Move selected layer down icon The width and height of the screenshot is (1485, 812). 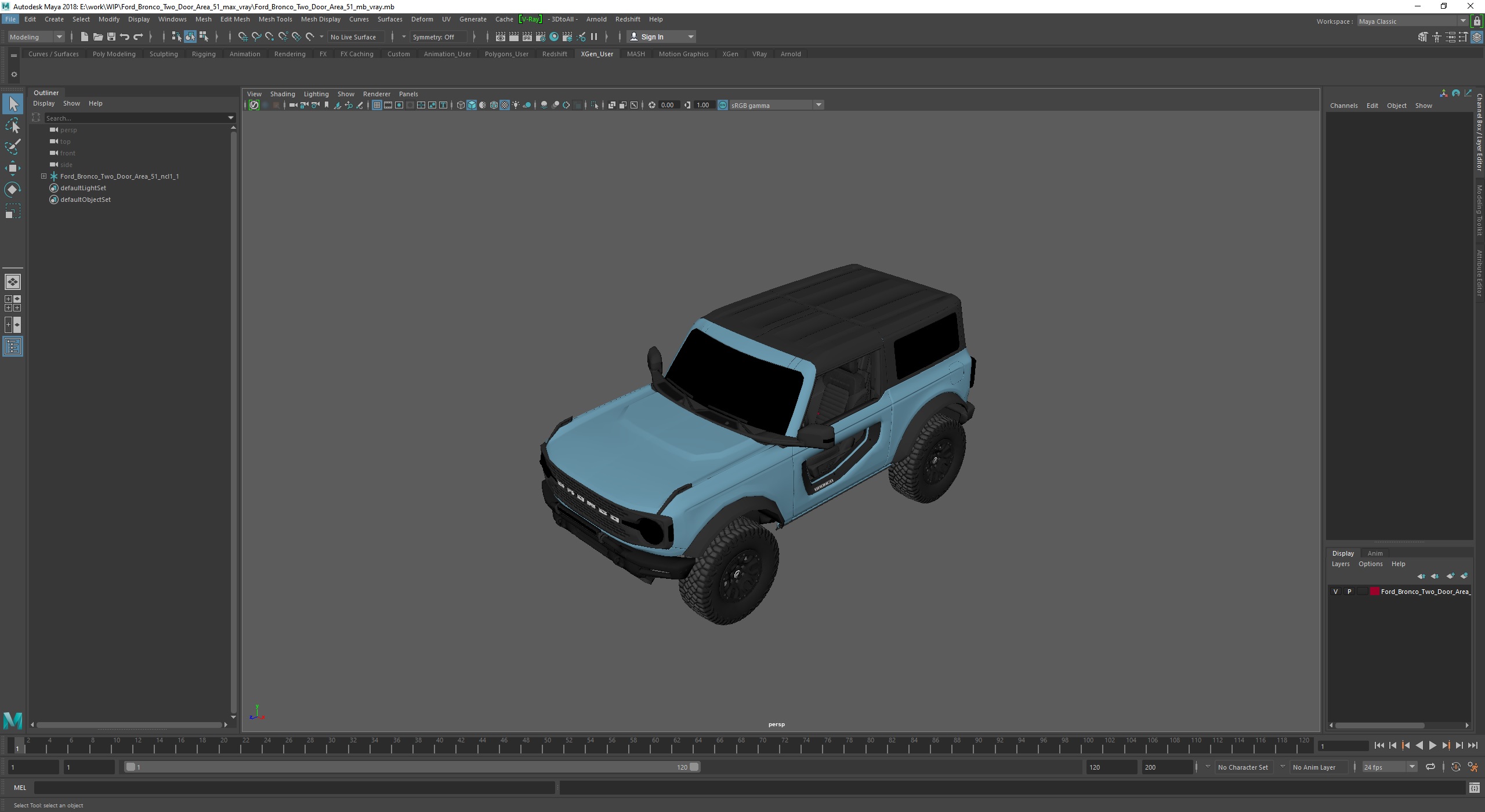pos(1435,576)
